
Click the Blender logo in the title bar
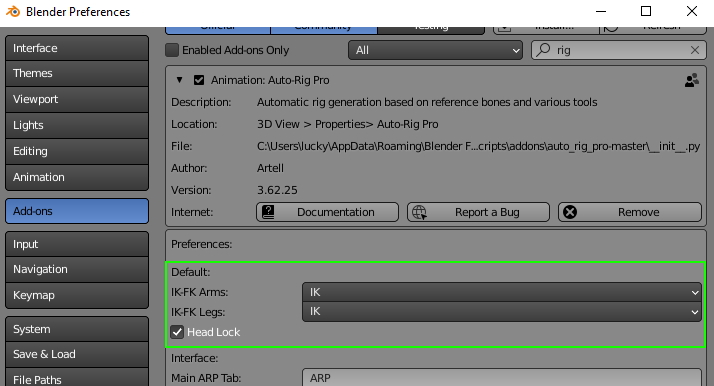pyautogui.click(x=13, y=11)
